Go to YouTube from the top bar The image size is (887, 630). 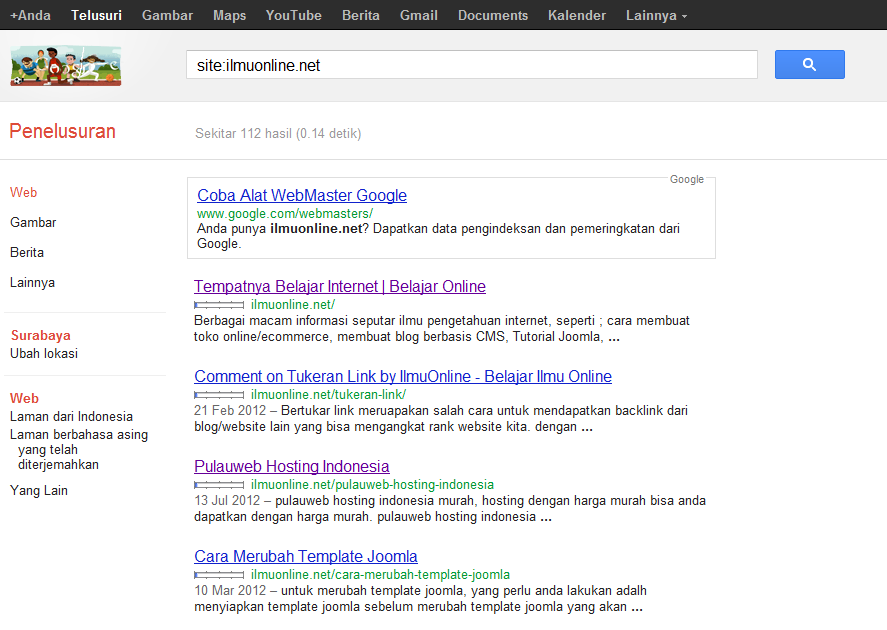293,15
